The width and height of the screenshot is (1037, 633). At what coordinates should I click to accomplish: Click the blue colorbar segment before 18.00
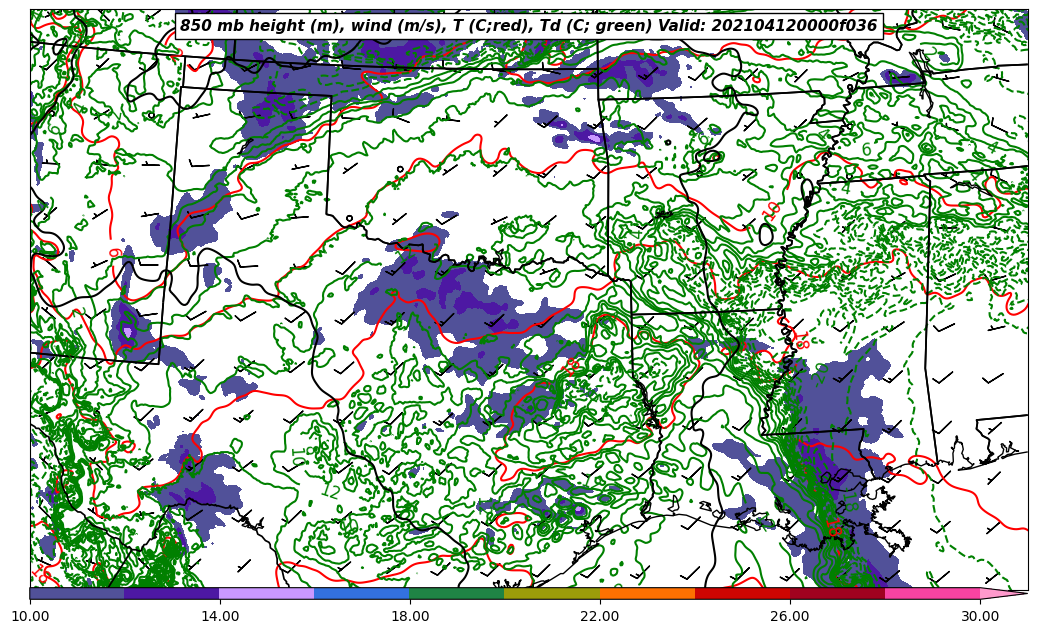coord(362,593)
